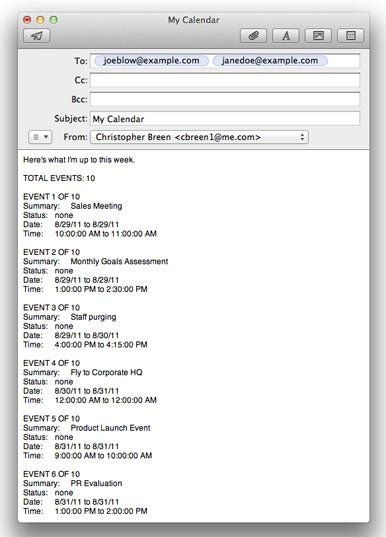Show the stationery pane icon
Image resolution: width=386 pixels, height=537 pixels.
tap(350, 36)
